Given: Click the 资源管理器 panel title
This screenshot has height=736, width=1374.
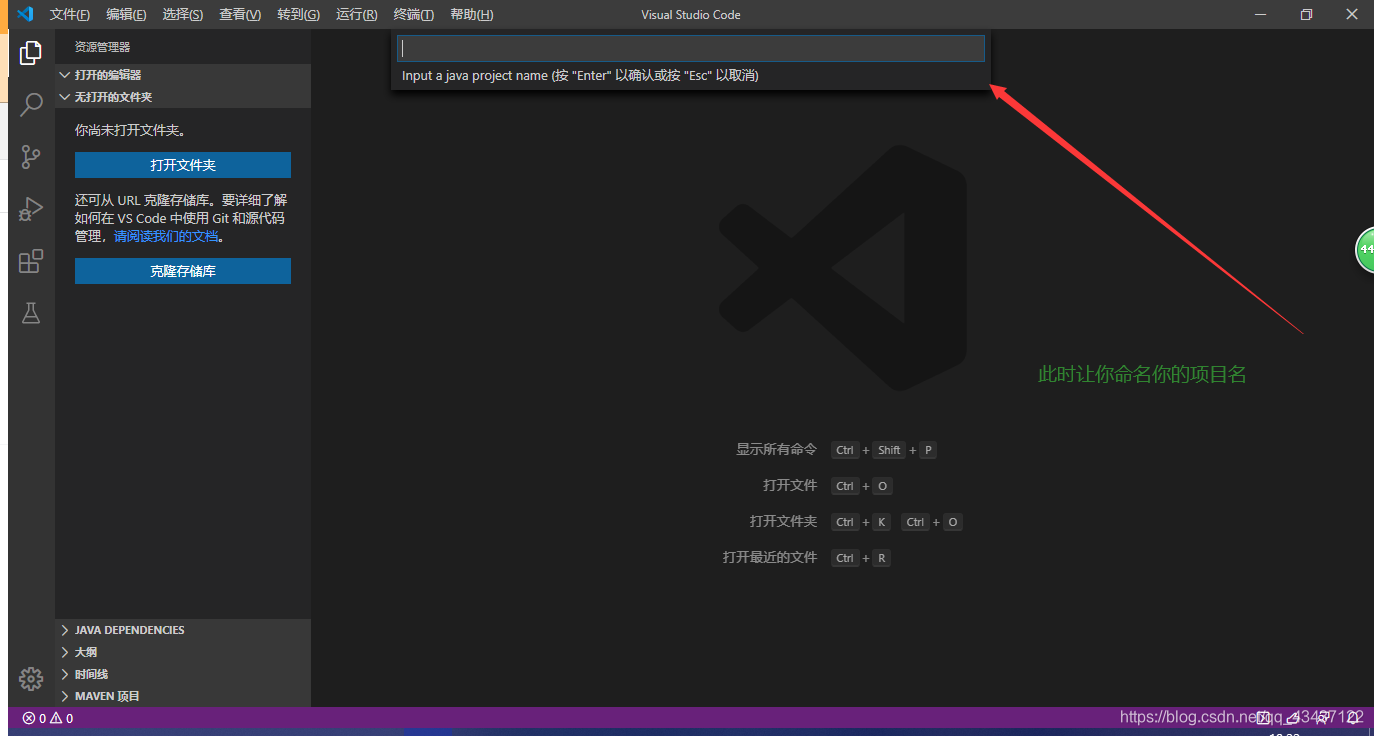Looking at the screenshot, I should (102, 47).
